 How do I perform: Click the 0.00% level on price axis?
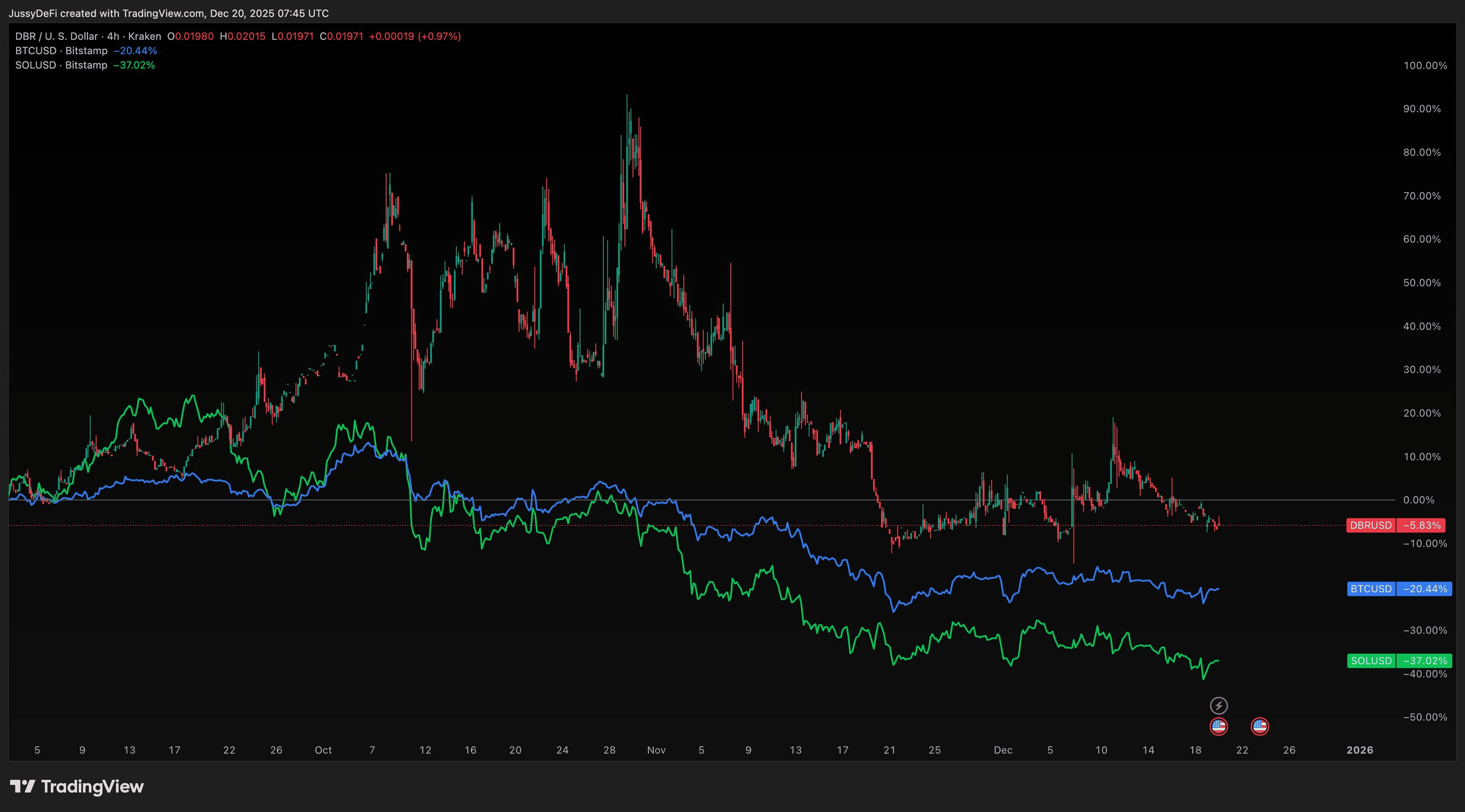[1418, 500]
